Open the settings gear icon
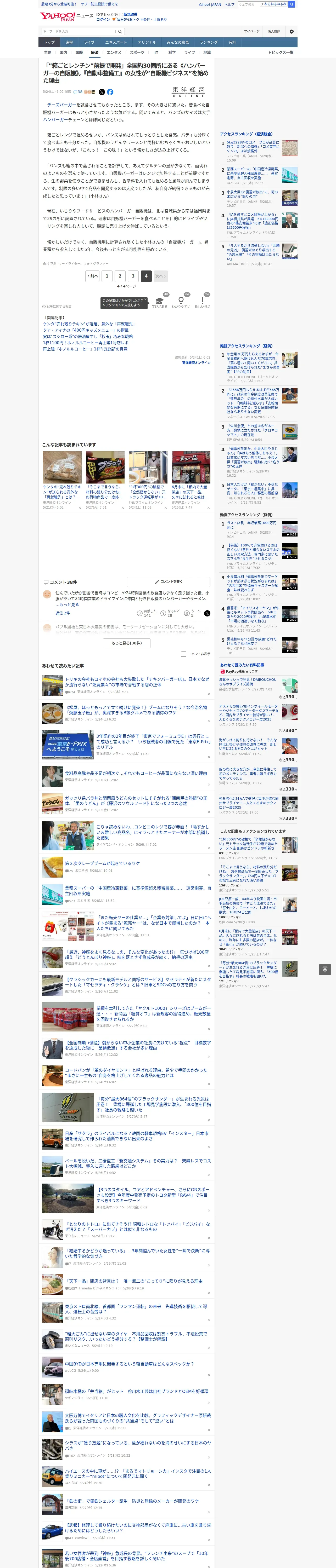 click(x=292, y=32)
